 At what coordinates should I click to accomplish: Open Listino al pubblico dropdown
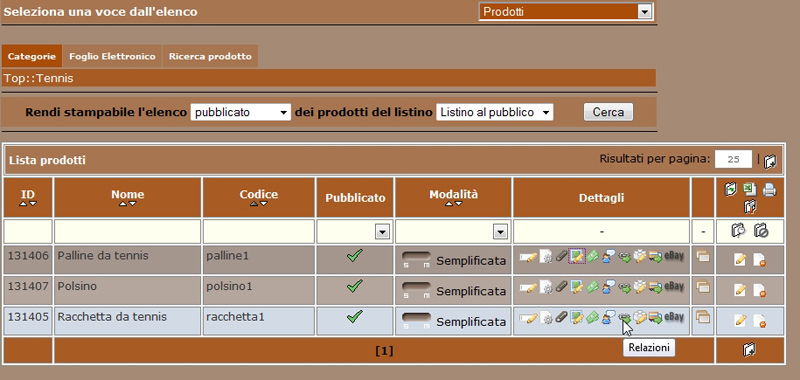pos(494,112)
